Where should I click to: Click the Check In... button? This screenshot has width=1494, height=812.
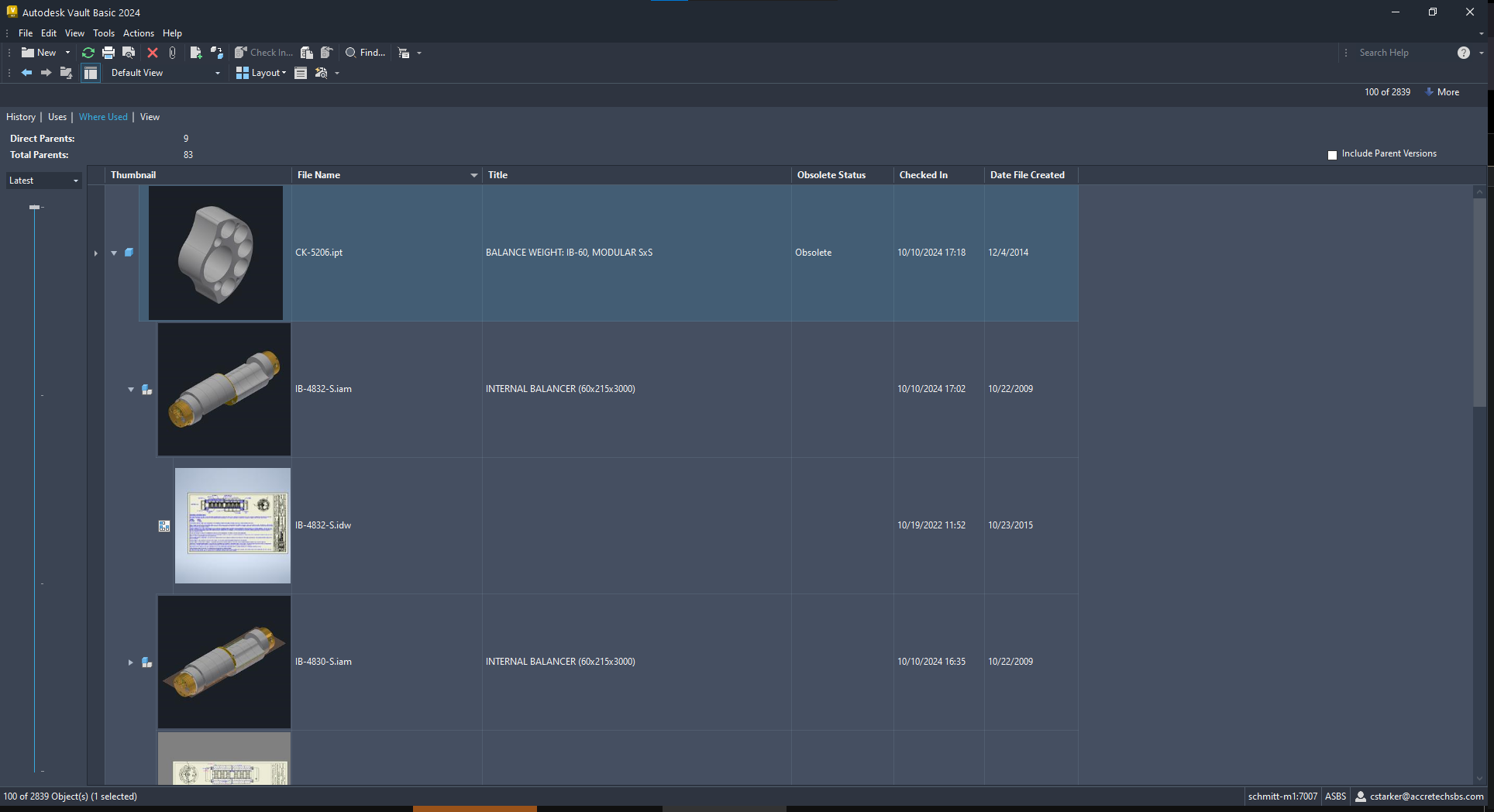point(264,53)
